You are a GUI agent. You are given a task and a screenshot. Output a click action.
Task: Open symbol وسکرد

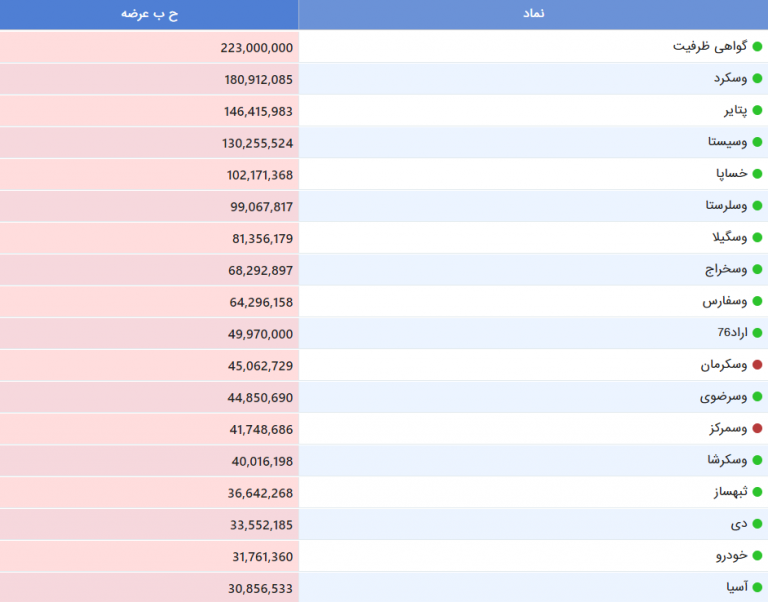click(730, 79)
